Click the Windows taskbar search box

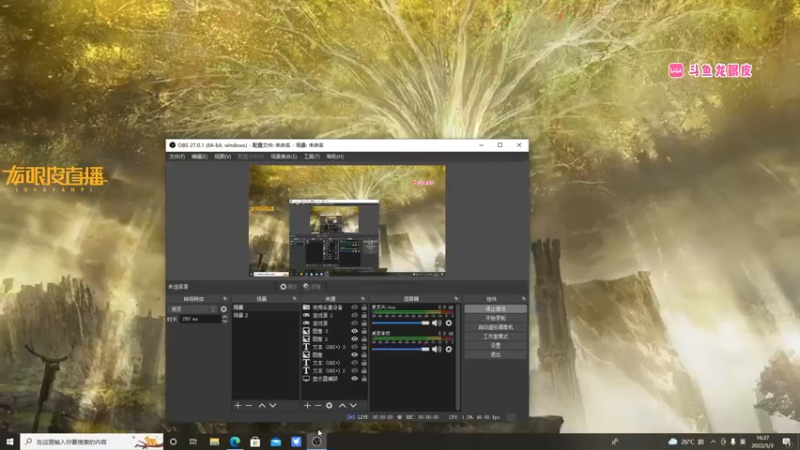click(x=92, y=442)
